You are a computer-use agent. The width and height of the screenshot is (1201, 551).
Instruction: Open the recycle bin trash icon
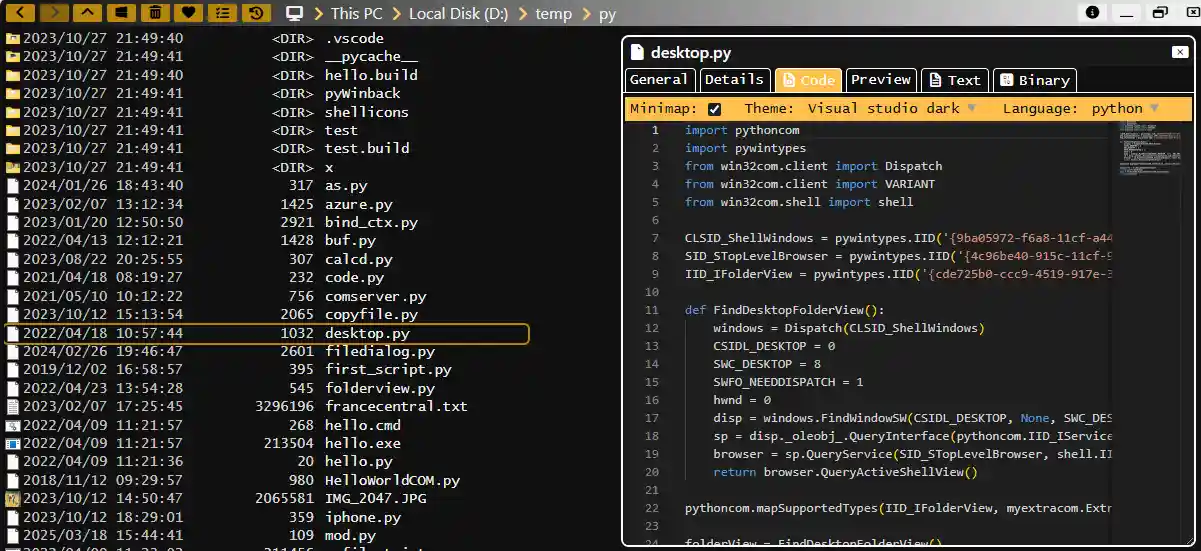[154, 13]
